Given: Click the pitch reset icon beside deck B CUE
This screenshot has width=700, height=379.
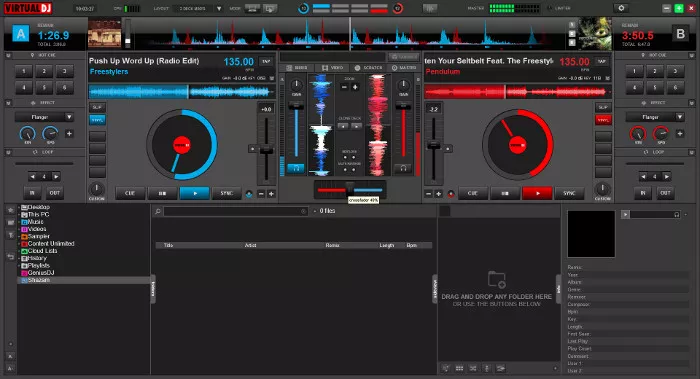Looking at the screenshot, I should click(x=451, y=194).
